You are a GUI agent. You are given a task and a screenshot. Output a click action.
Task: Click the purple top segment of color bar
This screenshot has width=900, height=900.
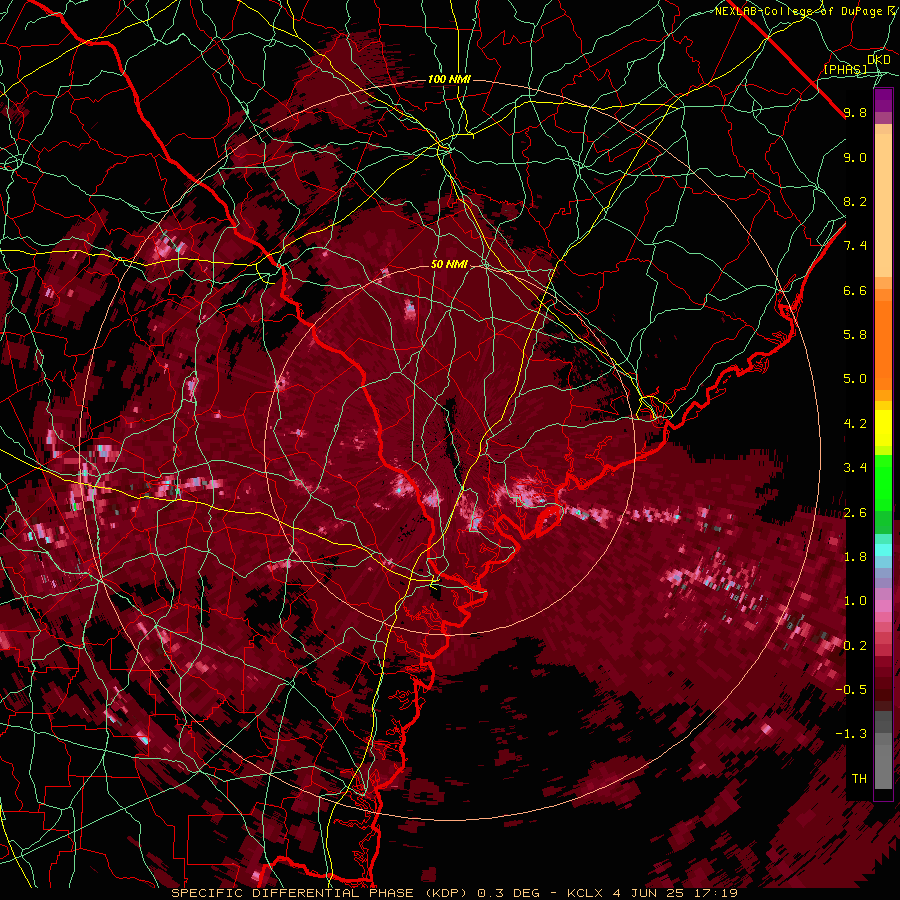[x=883, y=101]
